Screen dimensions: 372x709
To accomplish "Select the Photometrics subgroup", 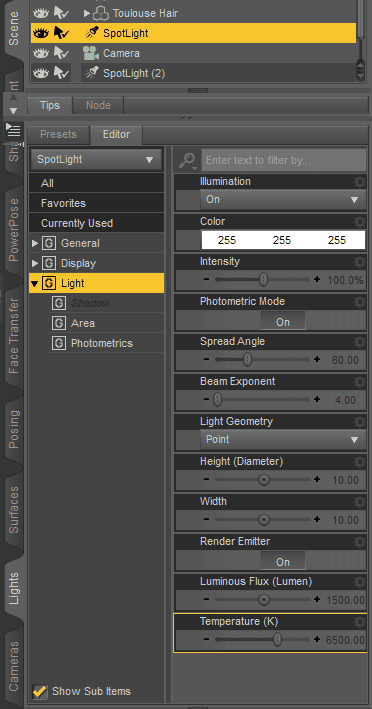I will tap(102, 343).
